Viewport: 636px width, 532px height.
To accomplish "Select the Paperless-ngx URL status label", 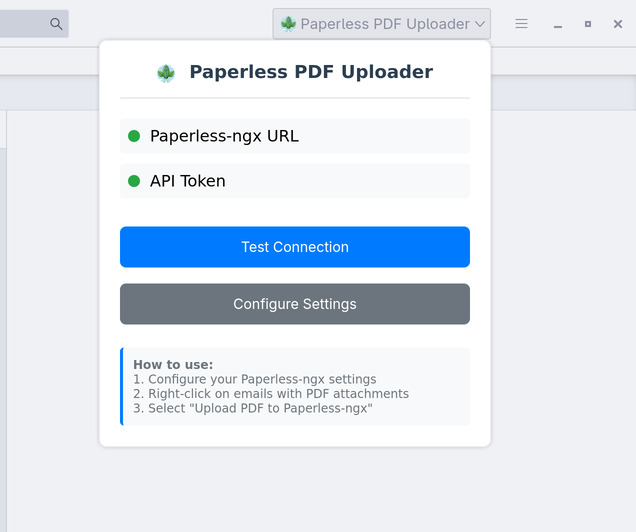I will point(224,136).
